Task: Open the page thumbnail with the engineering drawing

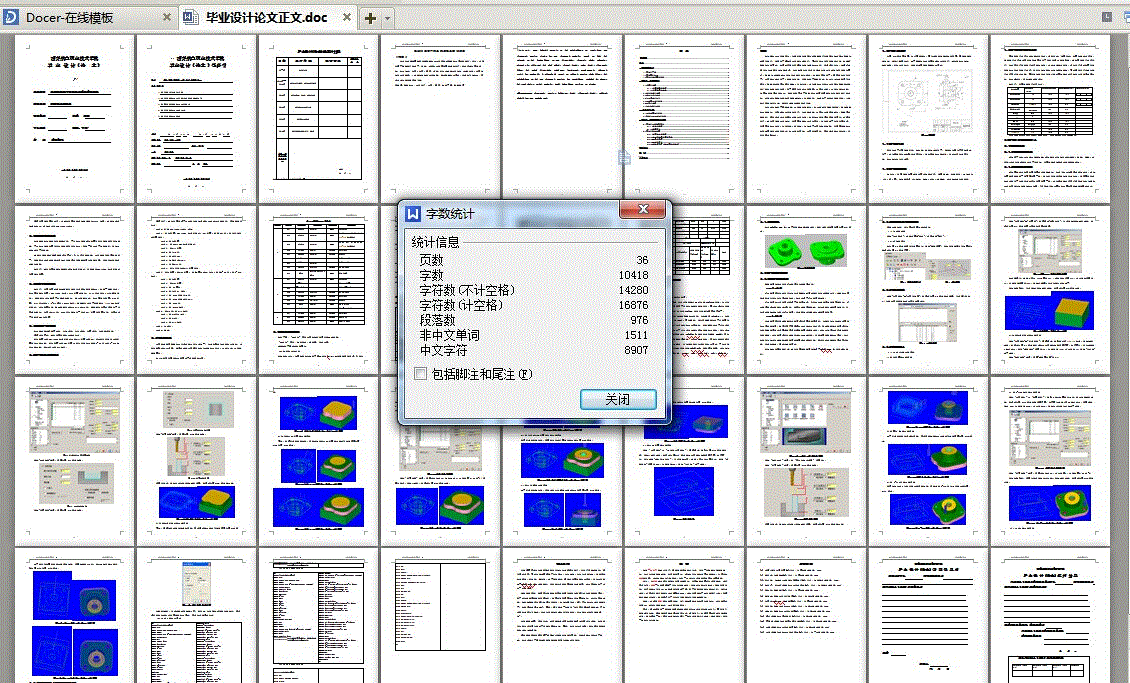Action: click(x=928, y=119)
